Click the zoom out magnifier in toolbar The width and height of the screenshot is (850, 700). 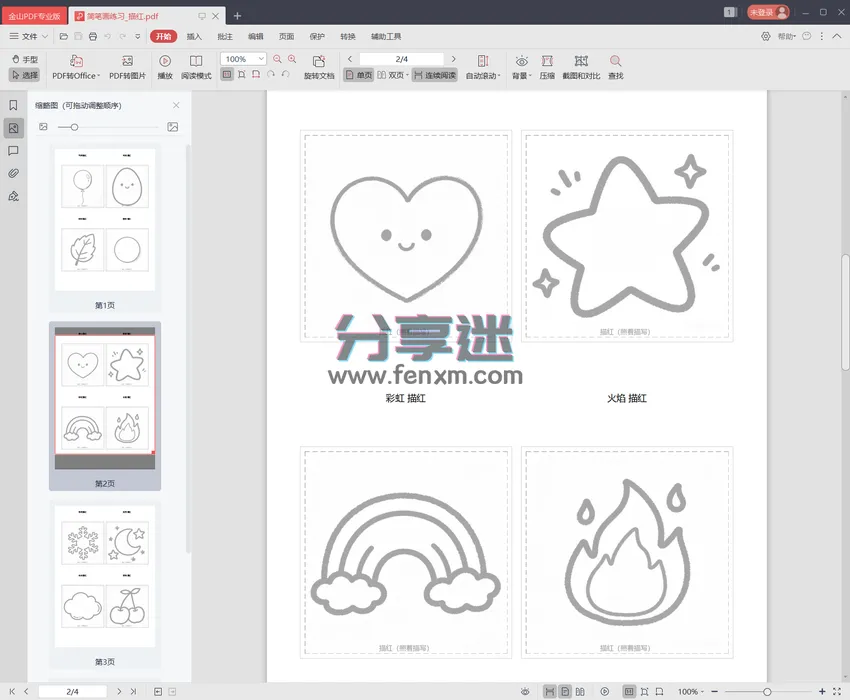pos(277,59)
